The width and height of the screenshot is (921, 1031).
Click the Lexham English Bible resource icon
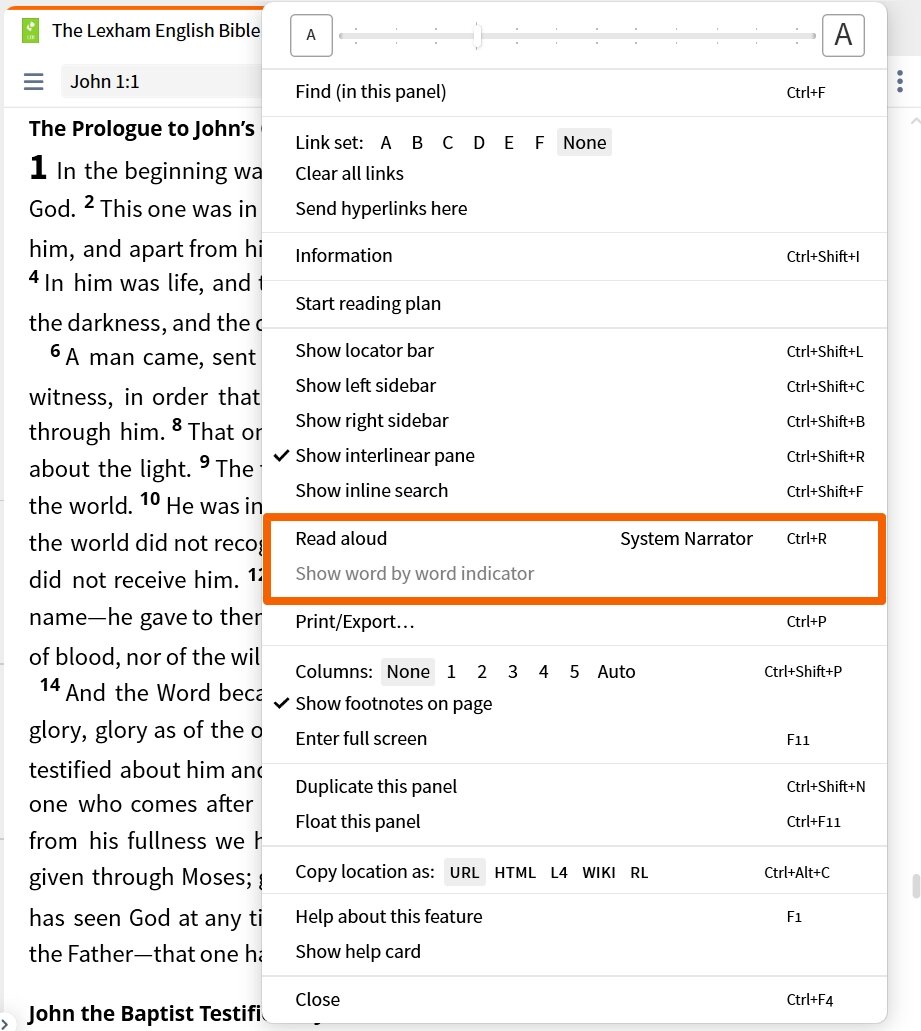tap(30, 31)
